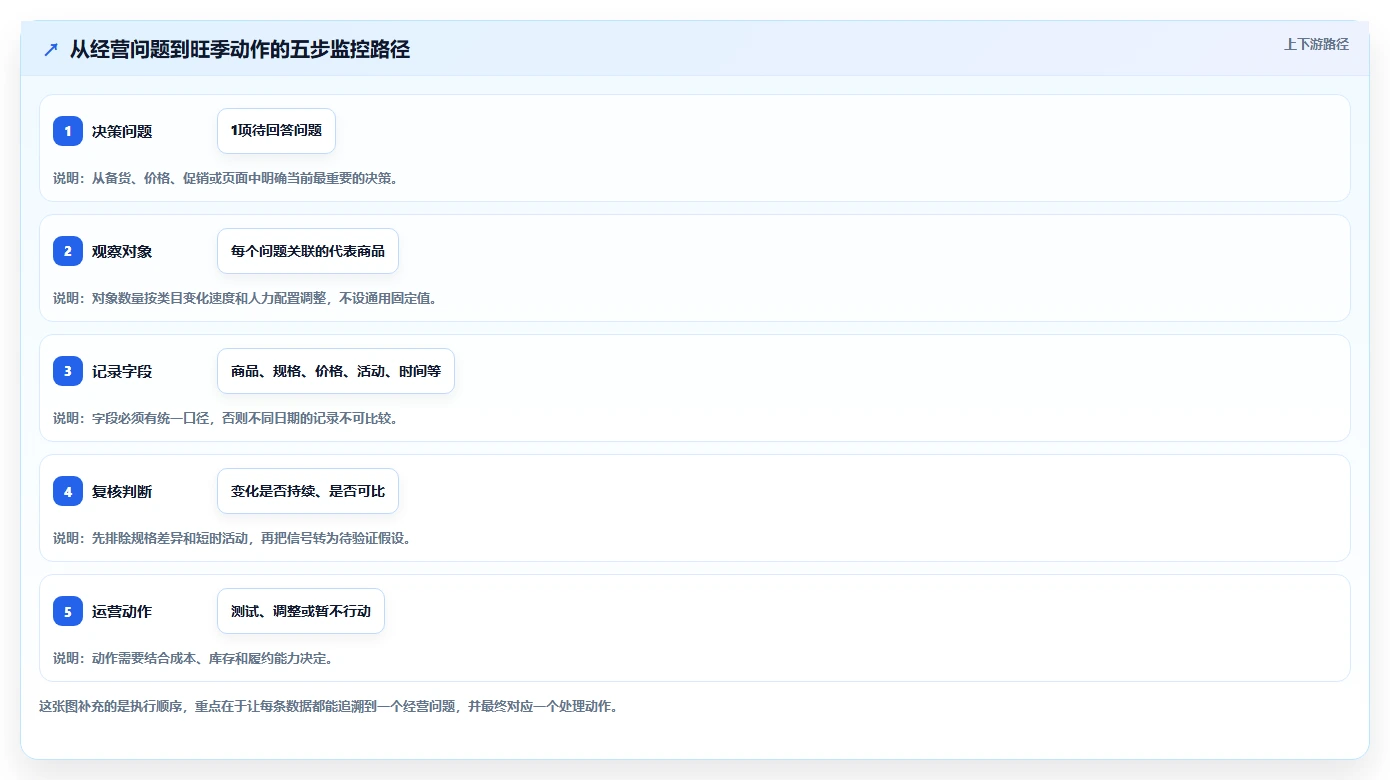Image resolution: width=1390 pixels, height=780 pixels.
Task: Click the 变化是否持续、是否可比 chip
Action: coord(308,491)
